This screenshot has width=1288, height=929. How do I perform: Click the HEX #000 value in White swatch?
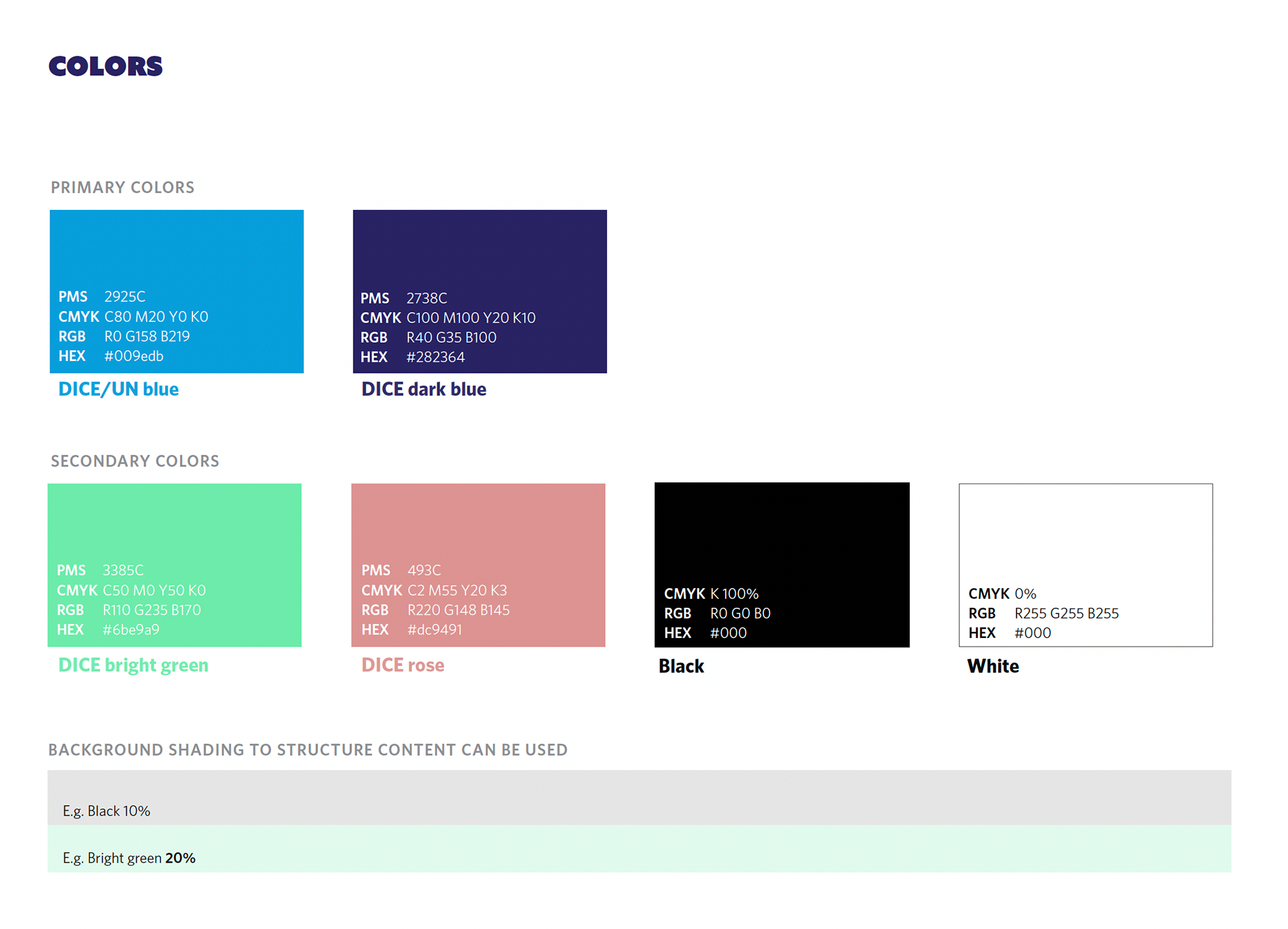coord(1032,633)
